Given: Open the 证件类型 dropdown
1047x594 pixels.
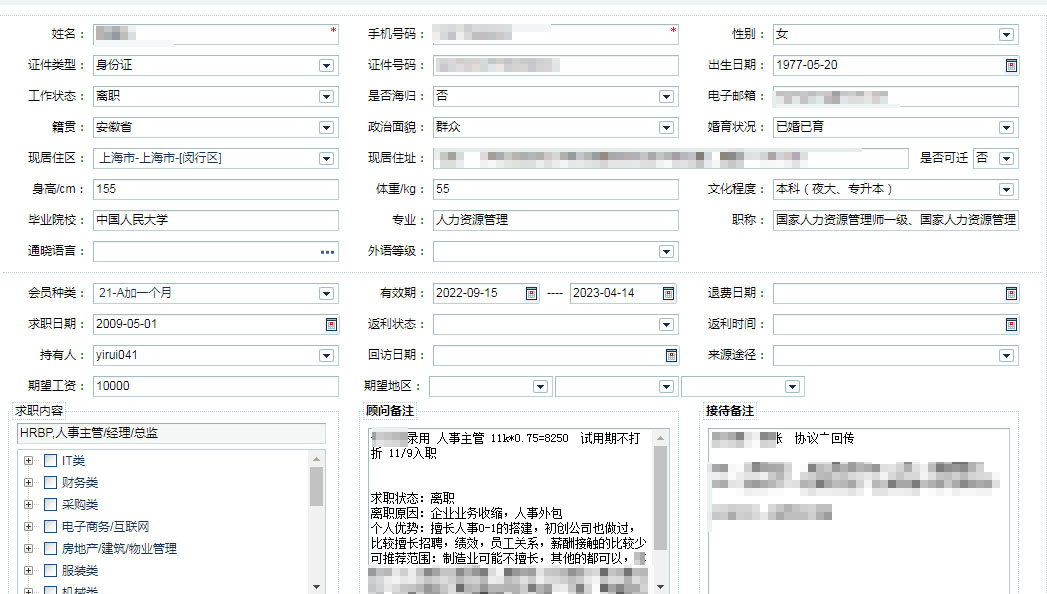Looking at the screenshot, I should (x=326, y=65).
